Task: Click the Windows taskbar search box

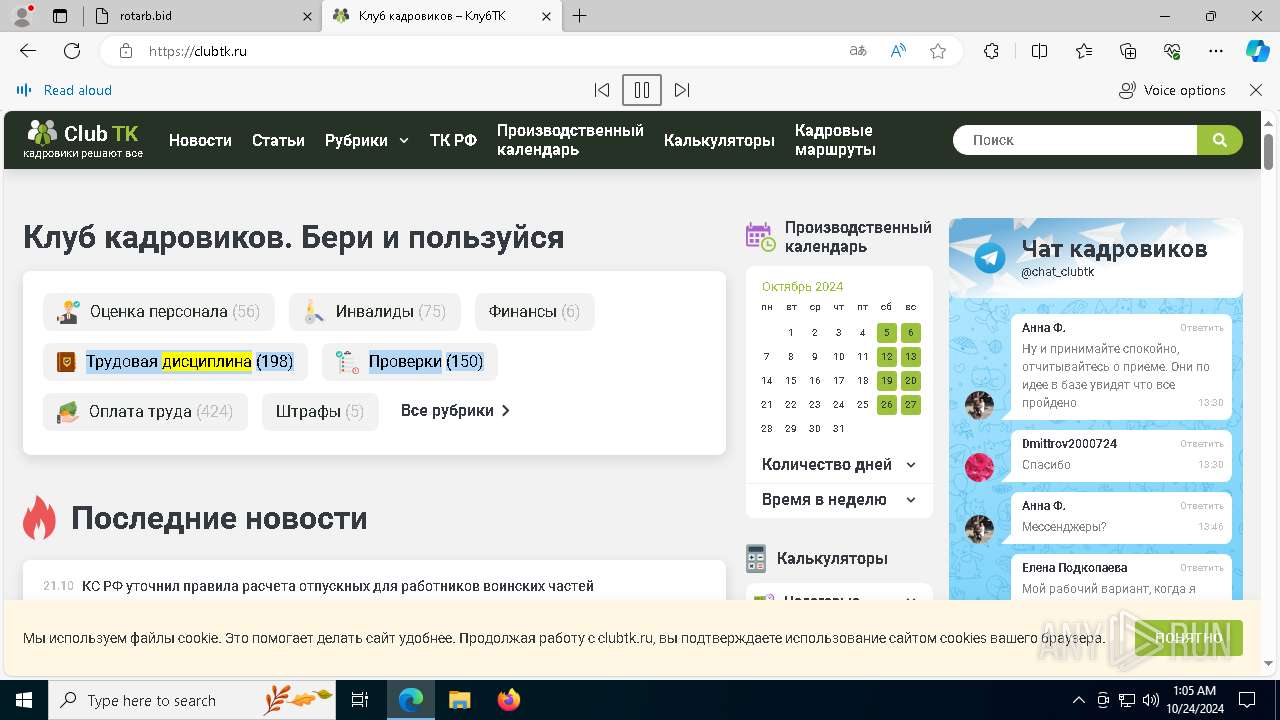Action: 192,700
